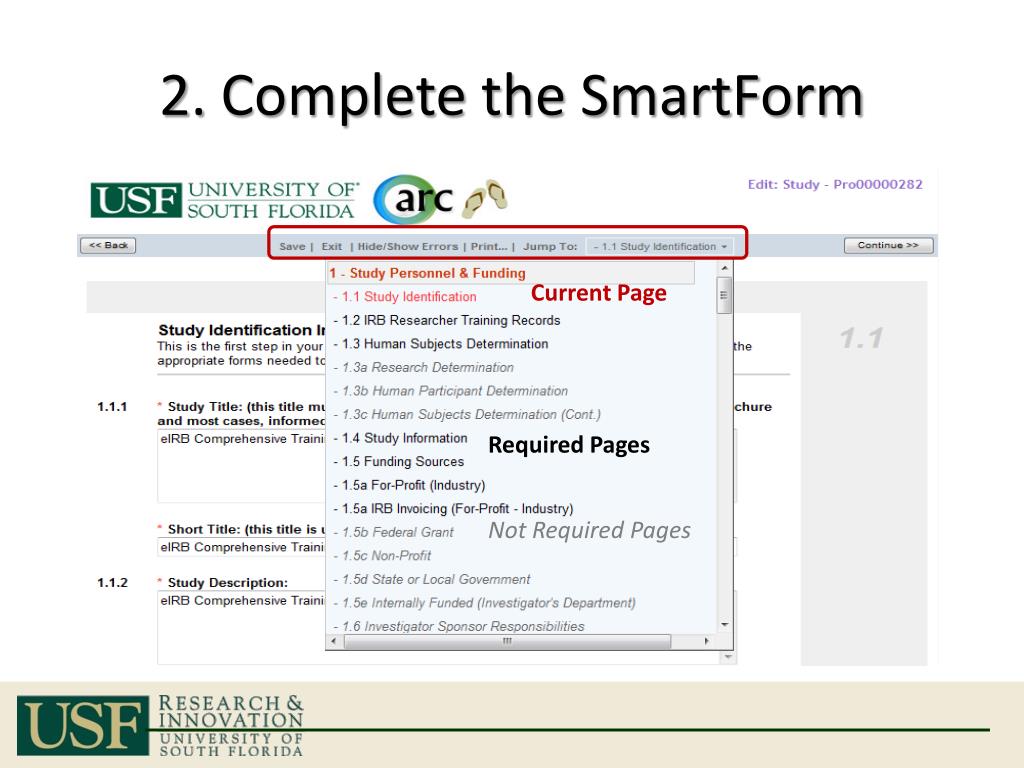Click Save in the toolbar
The height and width of the screenshot is (768, 1024).
pyautogui.click(x=292, y=246)
